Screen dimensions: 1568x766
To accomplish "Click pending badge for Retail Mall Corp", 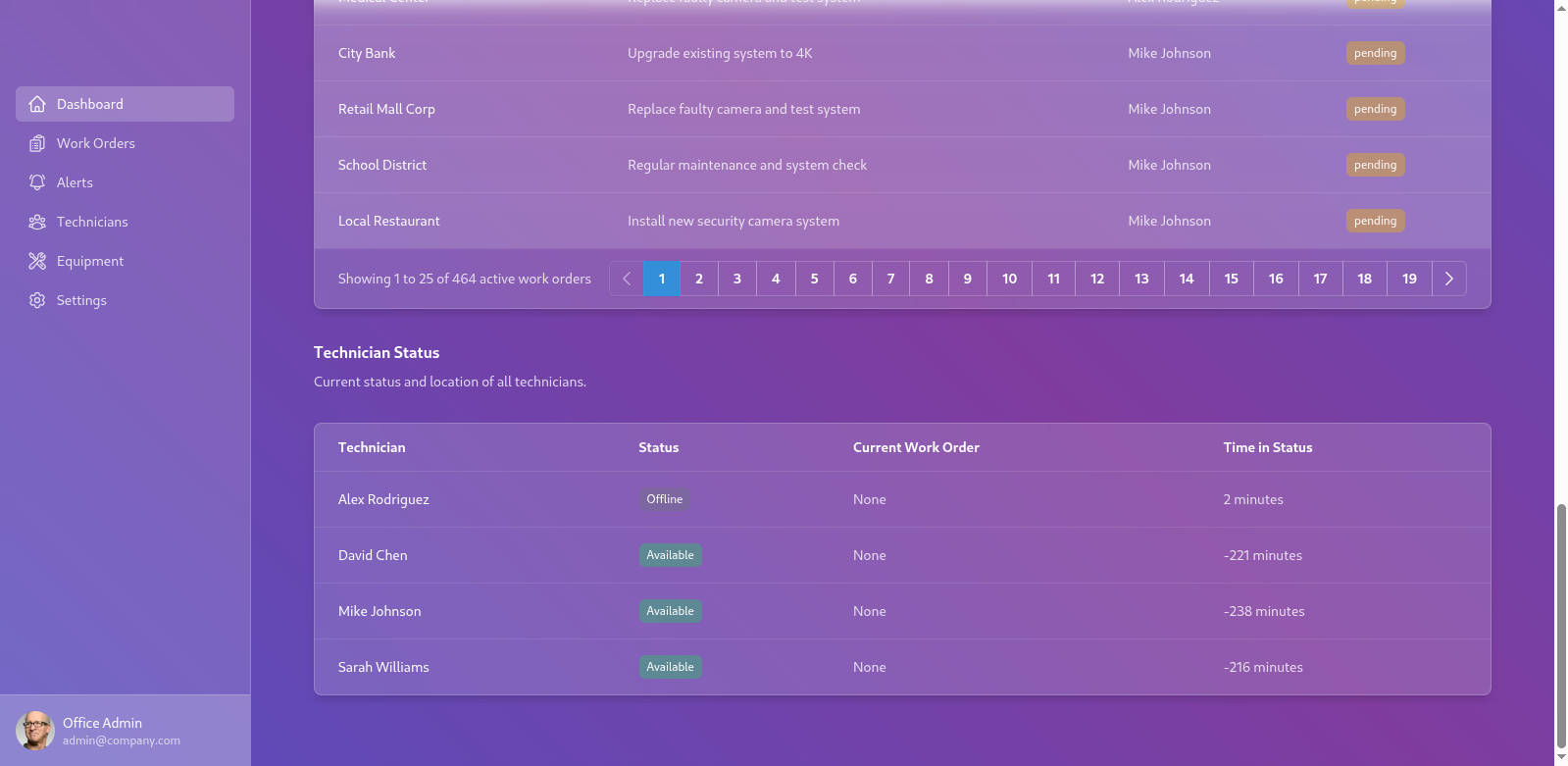I will 1375,109.
